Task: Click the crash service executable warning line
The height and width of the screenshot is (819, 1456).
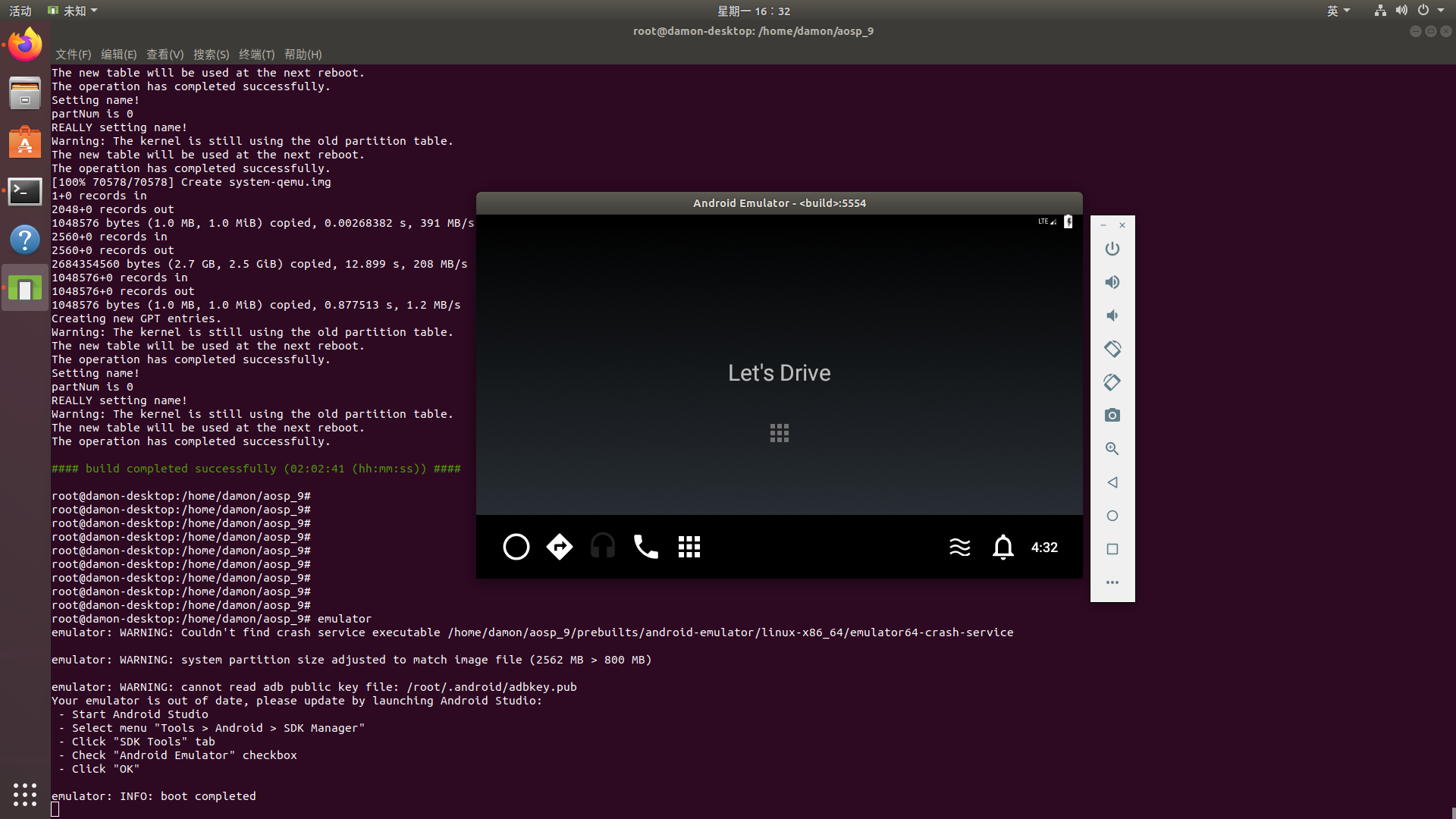Action: tap(532, 632)
